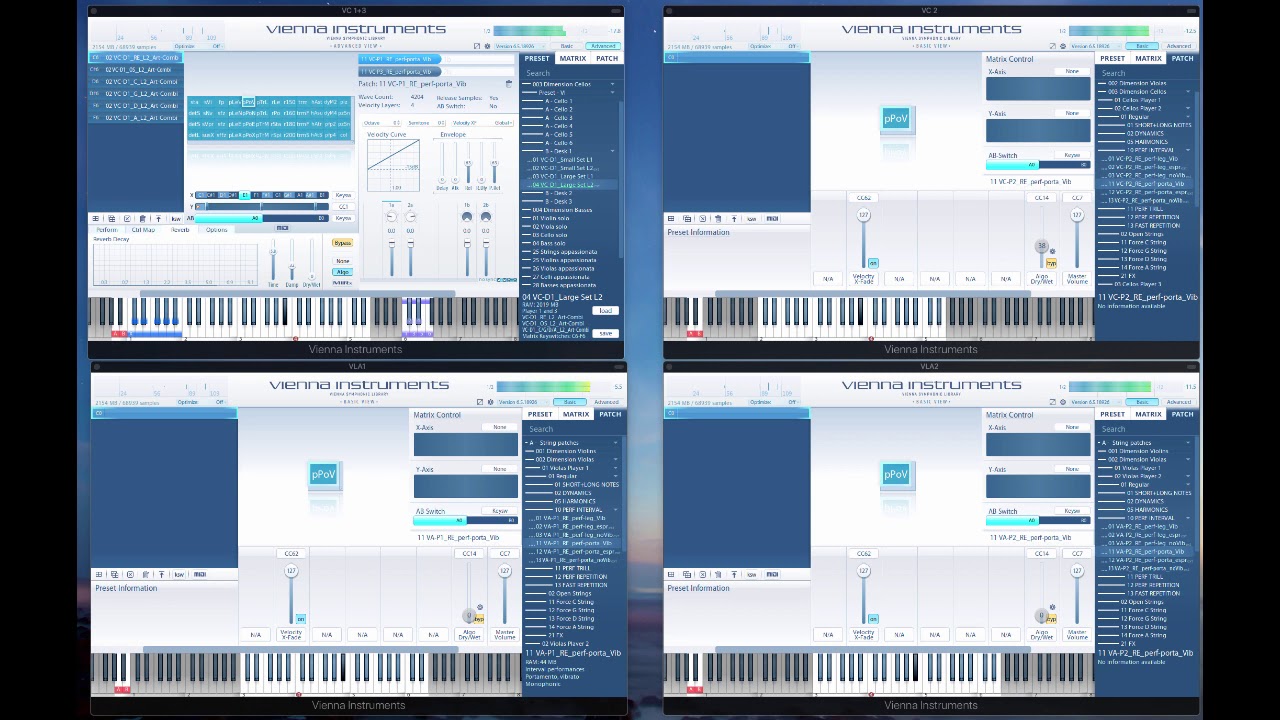Toggle Velocity X-Fade on in VC 2
Image resolution: width=1280 pixels, height=720 pixels.
[873, 263]
